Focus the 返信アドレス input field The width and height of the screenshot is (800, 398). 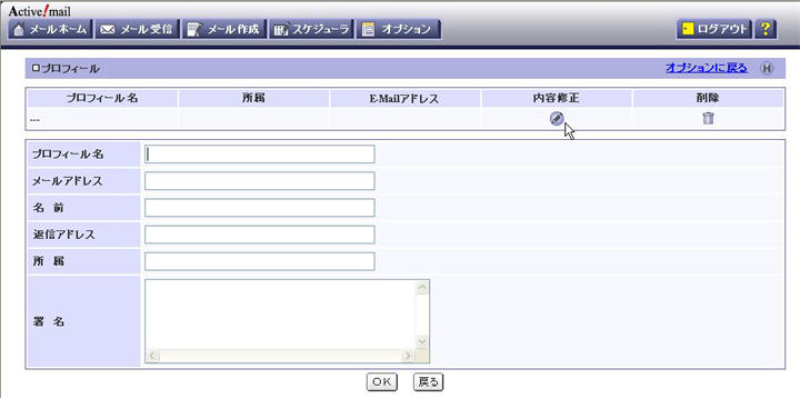(x=259, y=234)
